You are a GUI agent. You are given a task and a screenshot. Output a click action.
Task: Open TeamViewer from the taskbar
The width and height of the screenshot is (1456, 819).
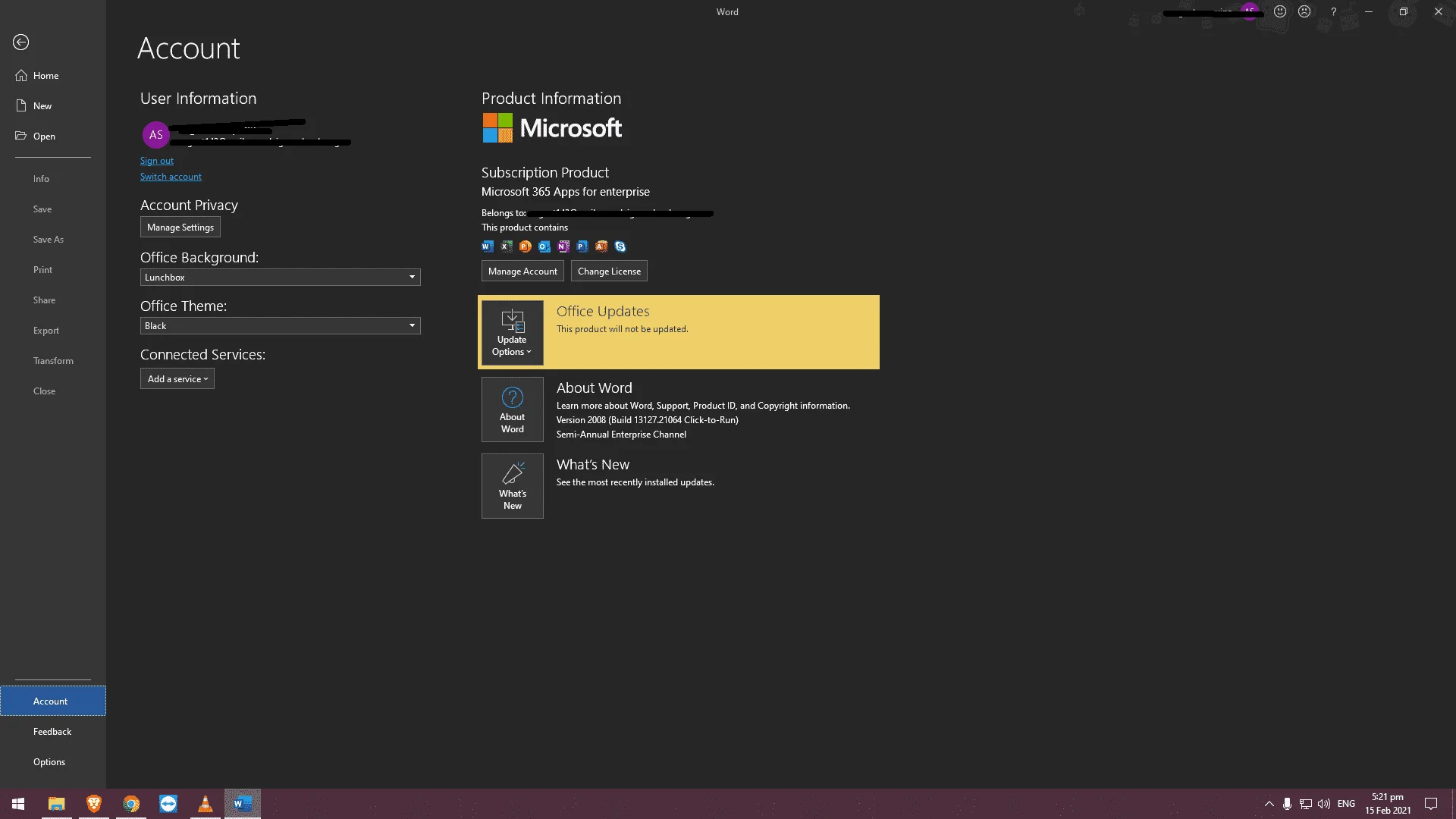click(x=168, y=804)
